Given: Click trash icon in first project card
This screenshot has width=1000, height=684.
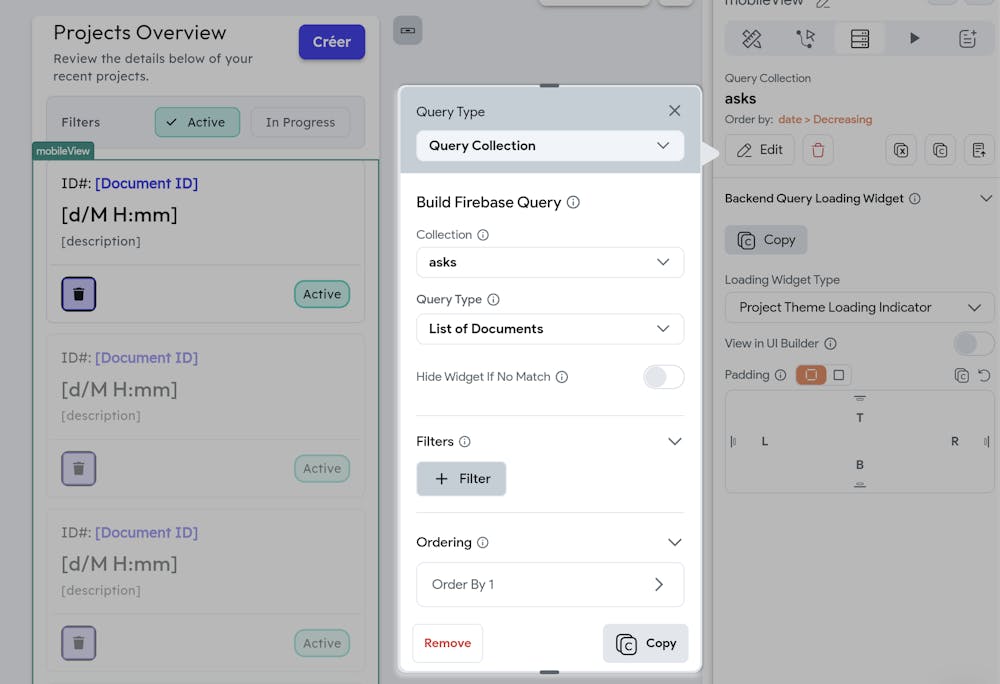Looking at the screenshot, I should (78, 295).
